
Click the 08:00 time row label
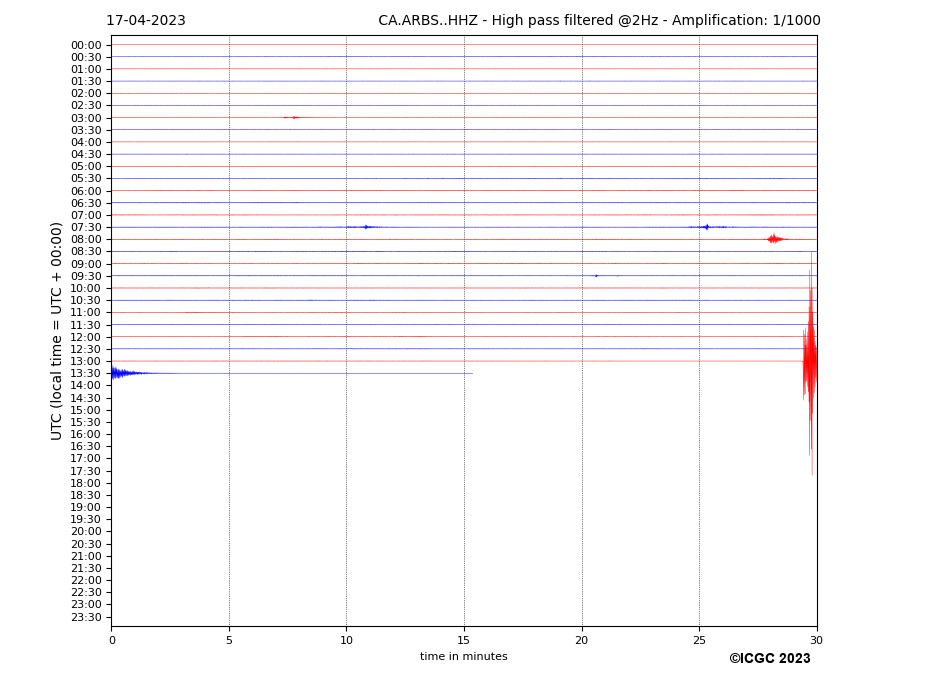coord(86,239)
